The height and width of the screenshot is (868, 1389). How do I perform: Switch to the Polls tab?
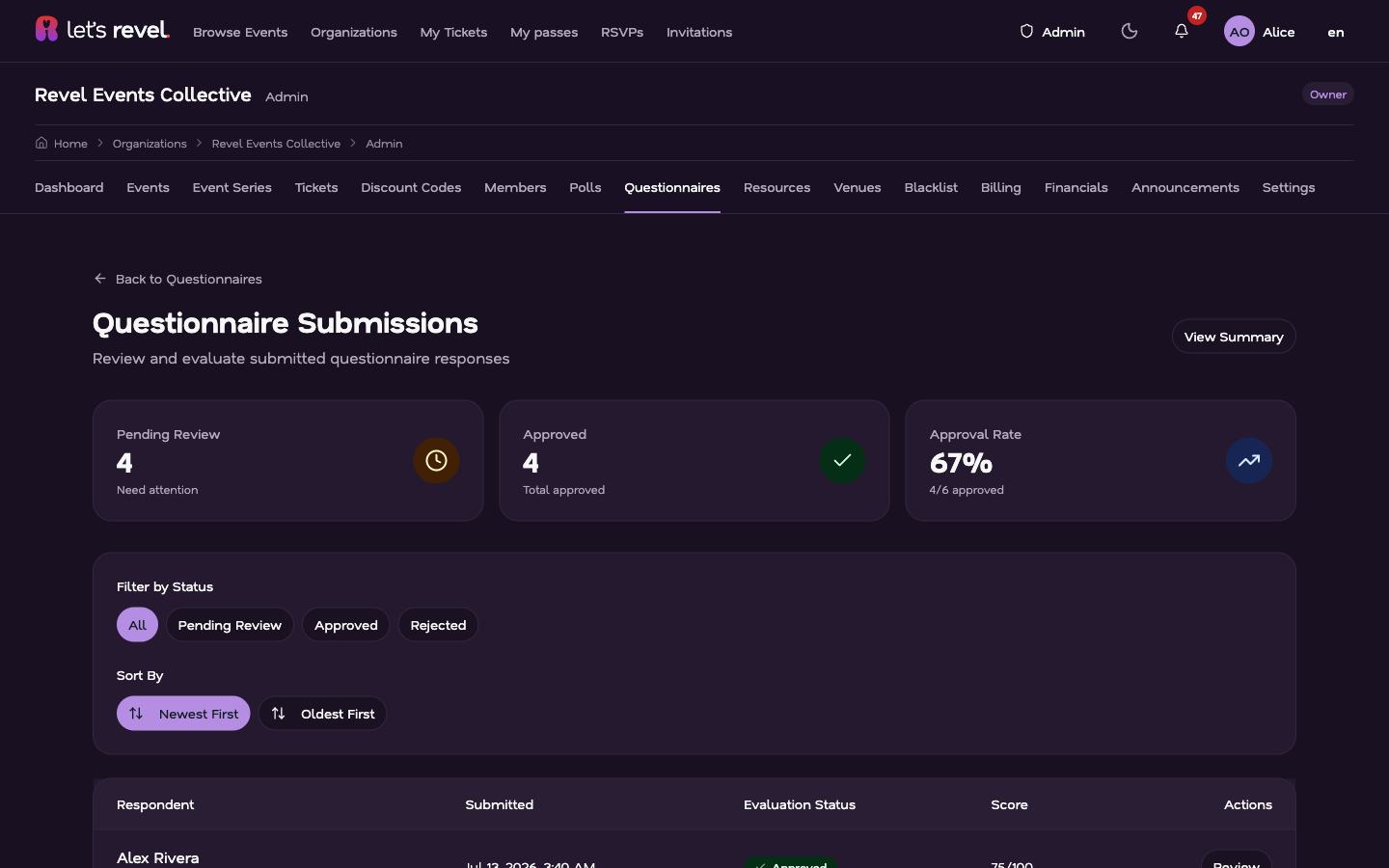point(586,187)
